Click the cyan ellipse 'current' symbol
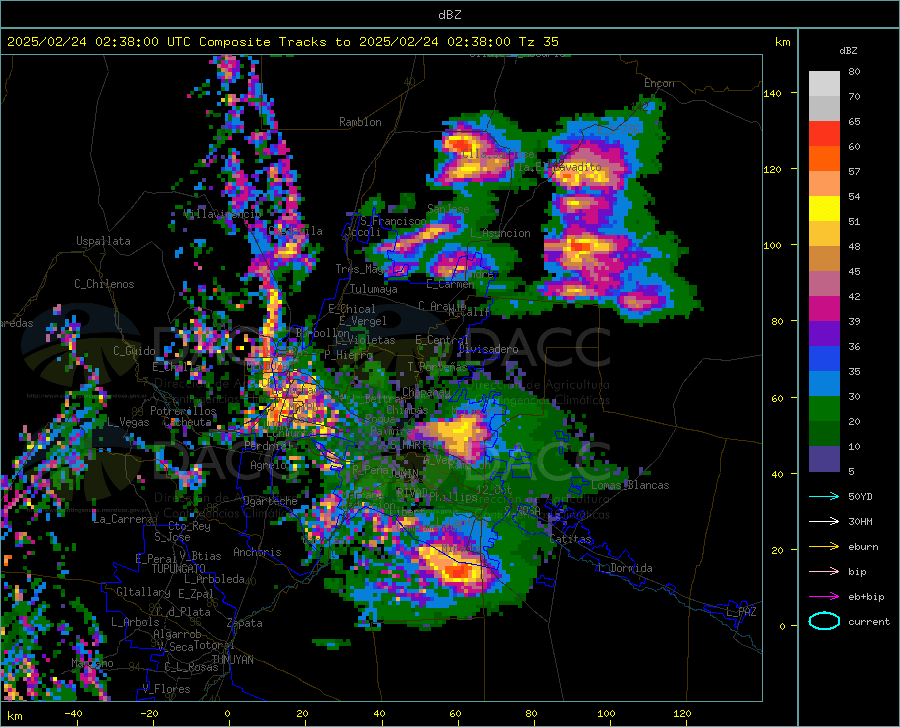Screen dimensions: 900x727 click(x=824, y=621)
